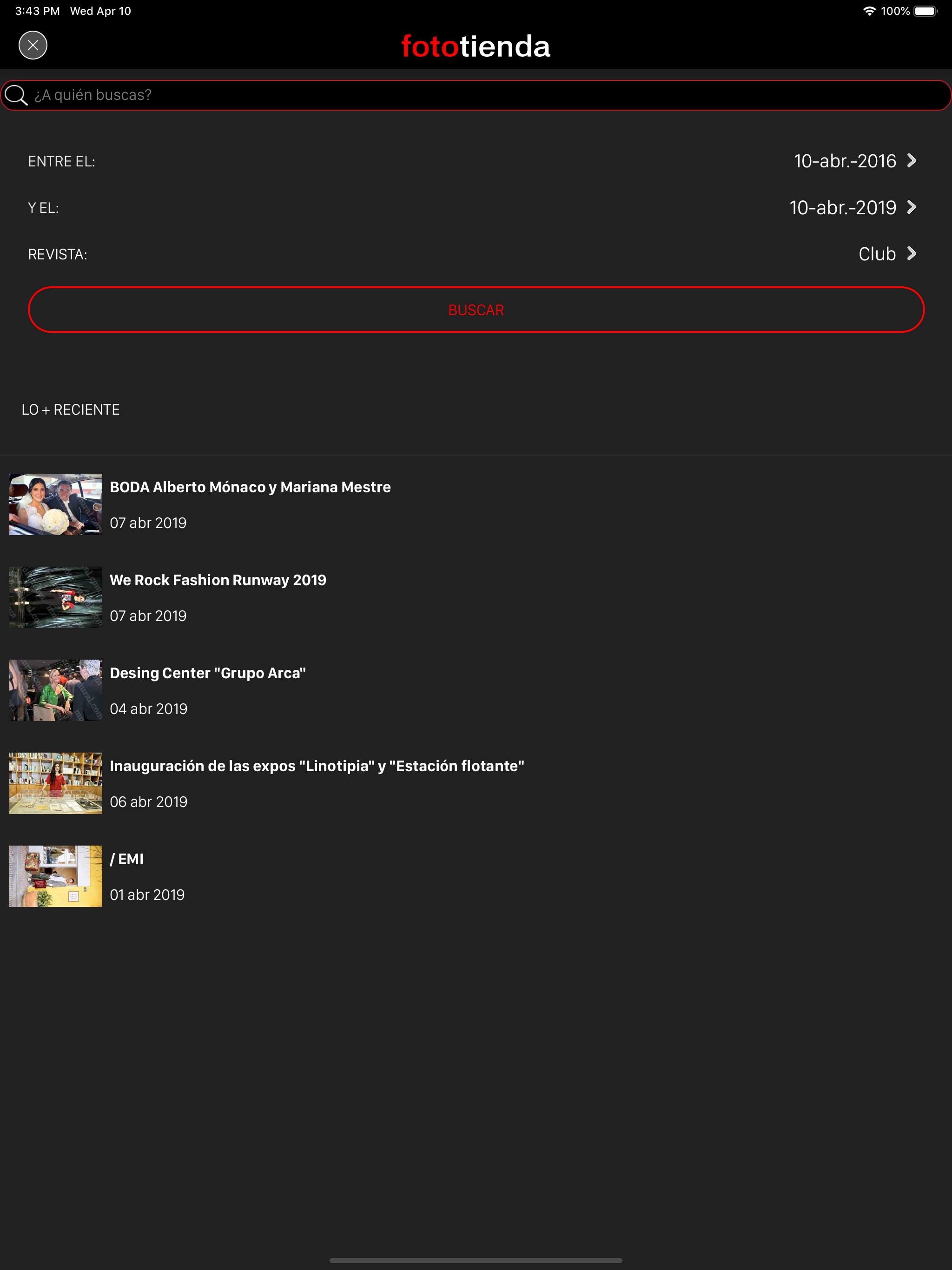Tap the 'LO + RECIENTE' section header
Screen dimensions: 952x1270
point(71,410)
